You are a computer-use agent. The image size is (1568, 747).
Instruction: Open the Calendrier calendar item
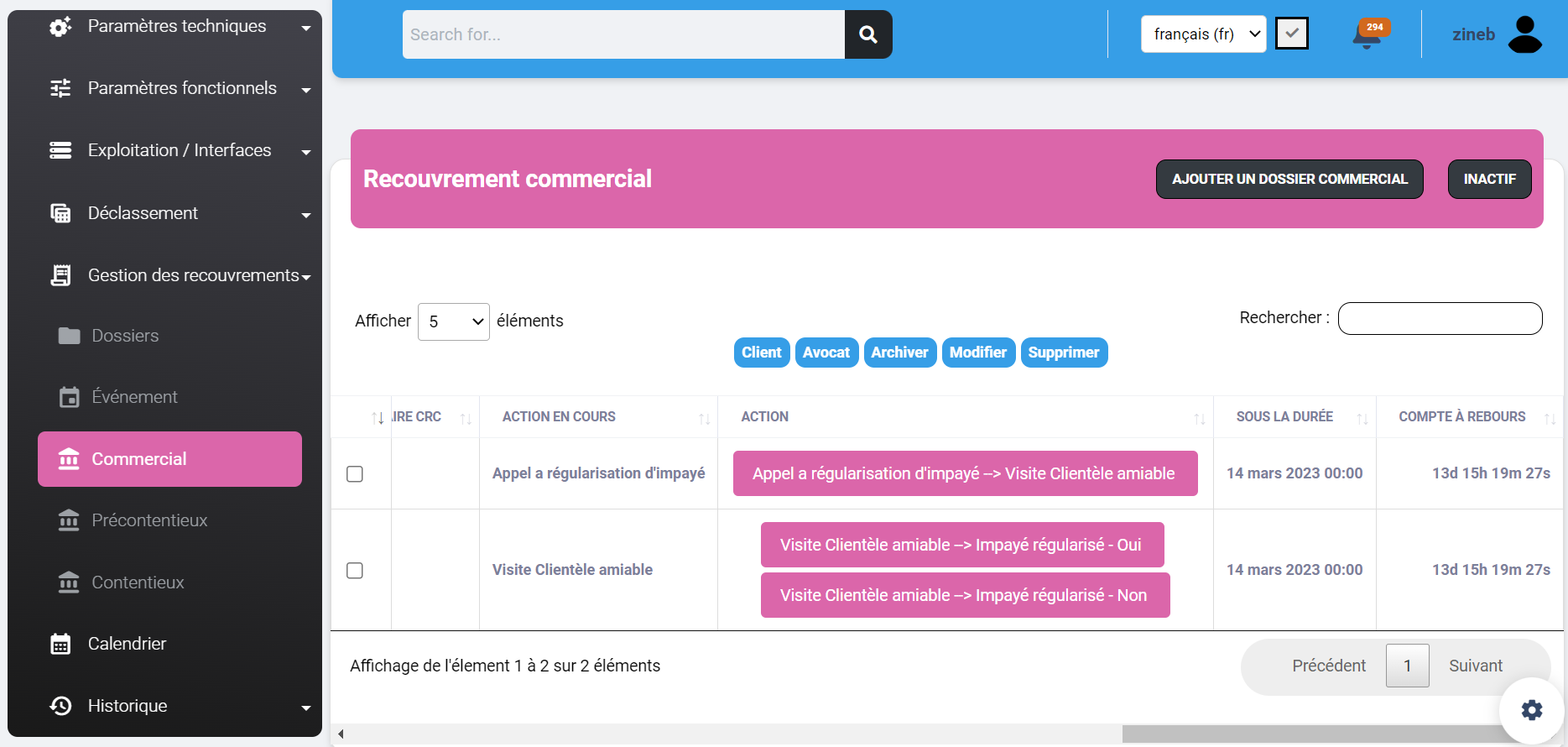point(127,644)
